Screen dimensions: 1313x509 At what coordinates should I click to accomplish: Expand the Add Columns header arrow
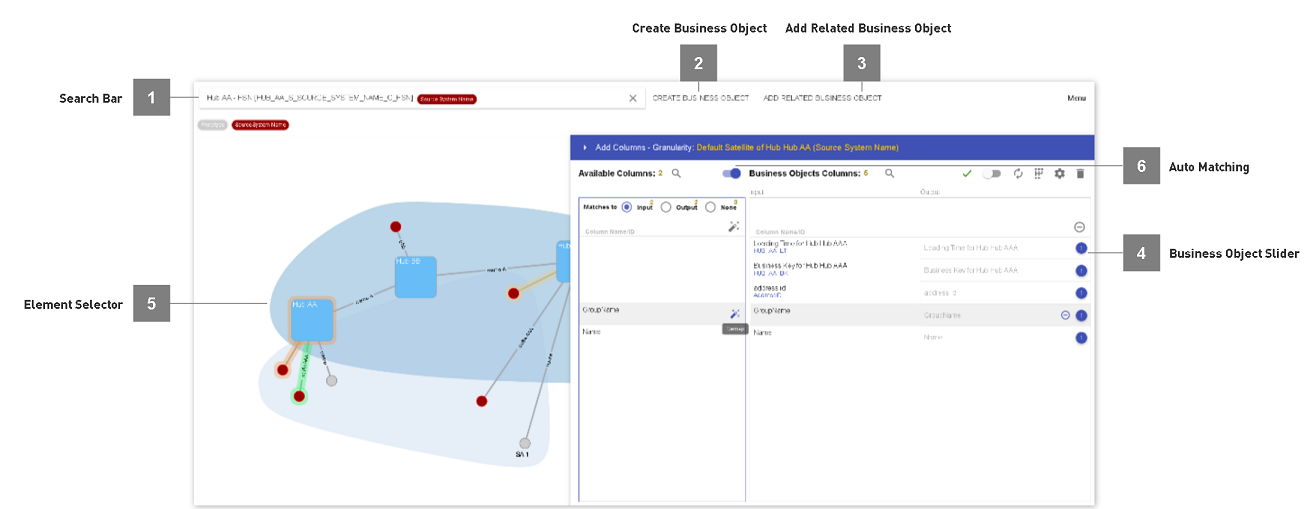coord(585,147)
